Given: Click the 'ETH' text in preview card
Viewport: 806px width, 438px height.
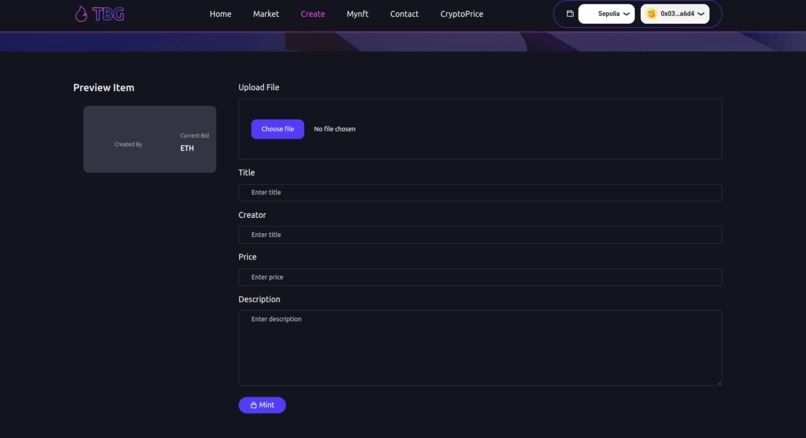Looking at the screenshot, I should [187, 148].
